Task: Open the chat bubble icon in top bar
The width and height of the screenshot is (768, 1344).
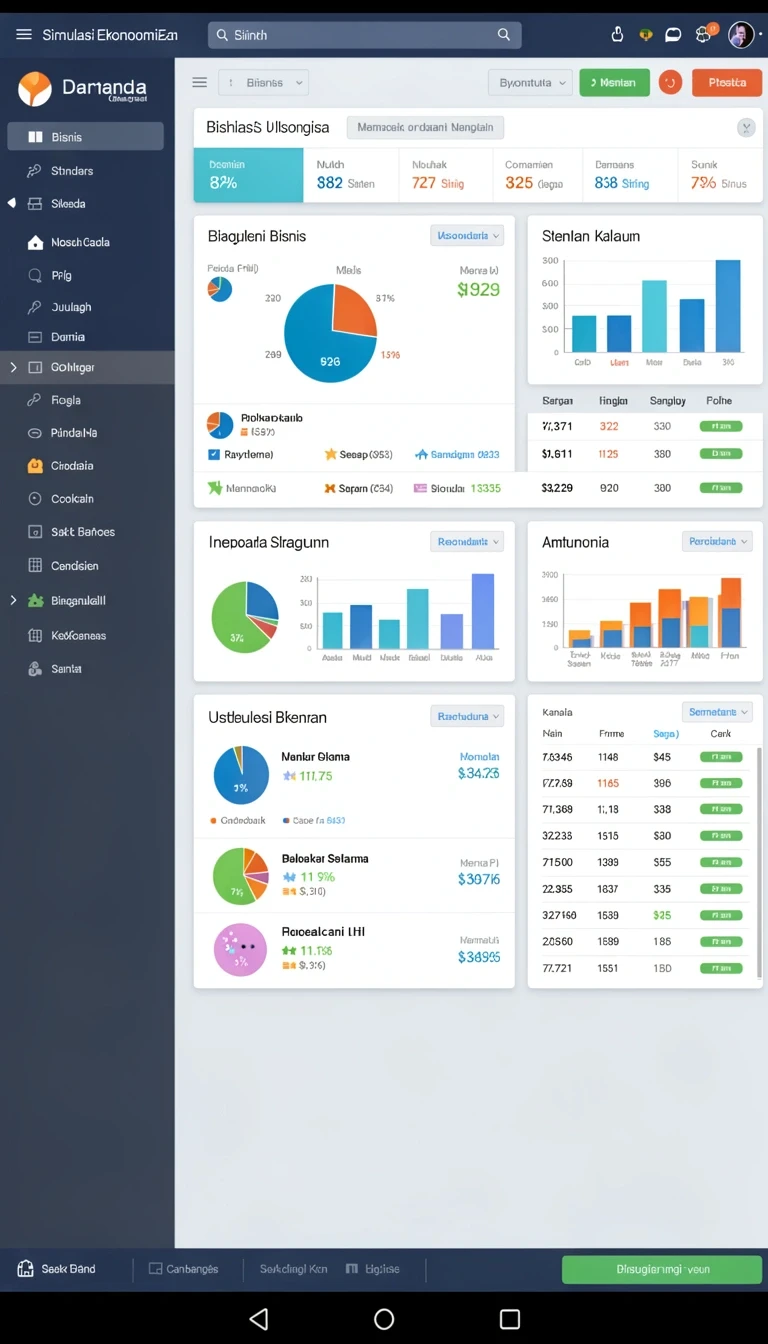Action: (673, 34)
